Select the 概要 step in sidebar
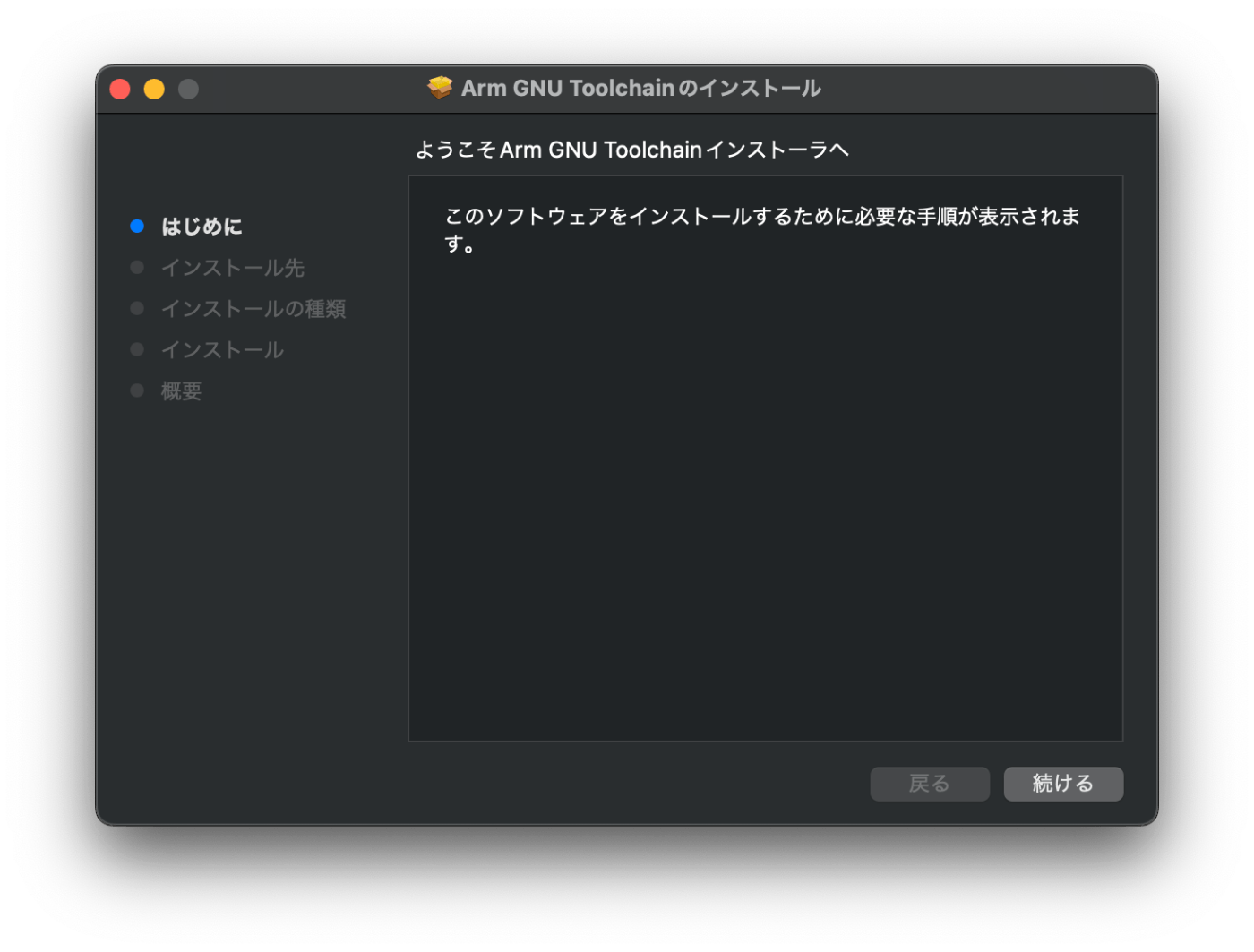 (181, 391)
